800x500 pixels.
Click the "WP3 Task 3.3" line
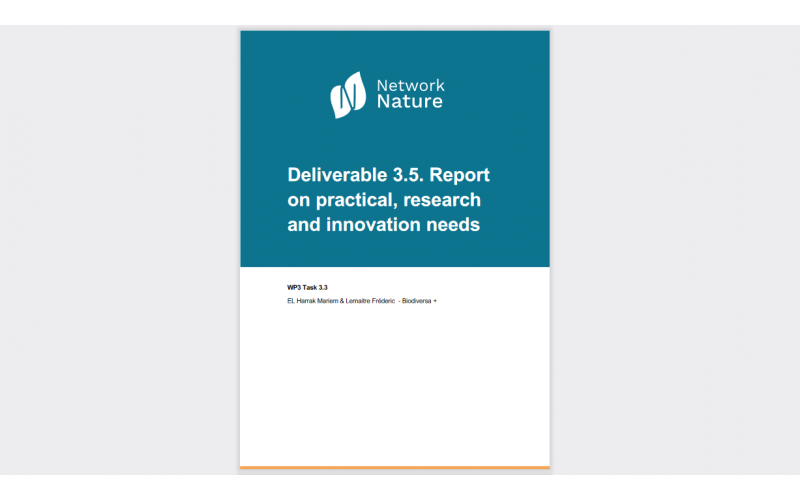pos(307,288)
